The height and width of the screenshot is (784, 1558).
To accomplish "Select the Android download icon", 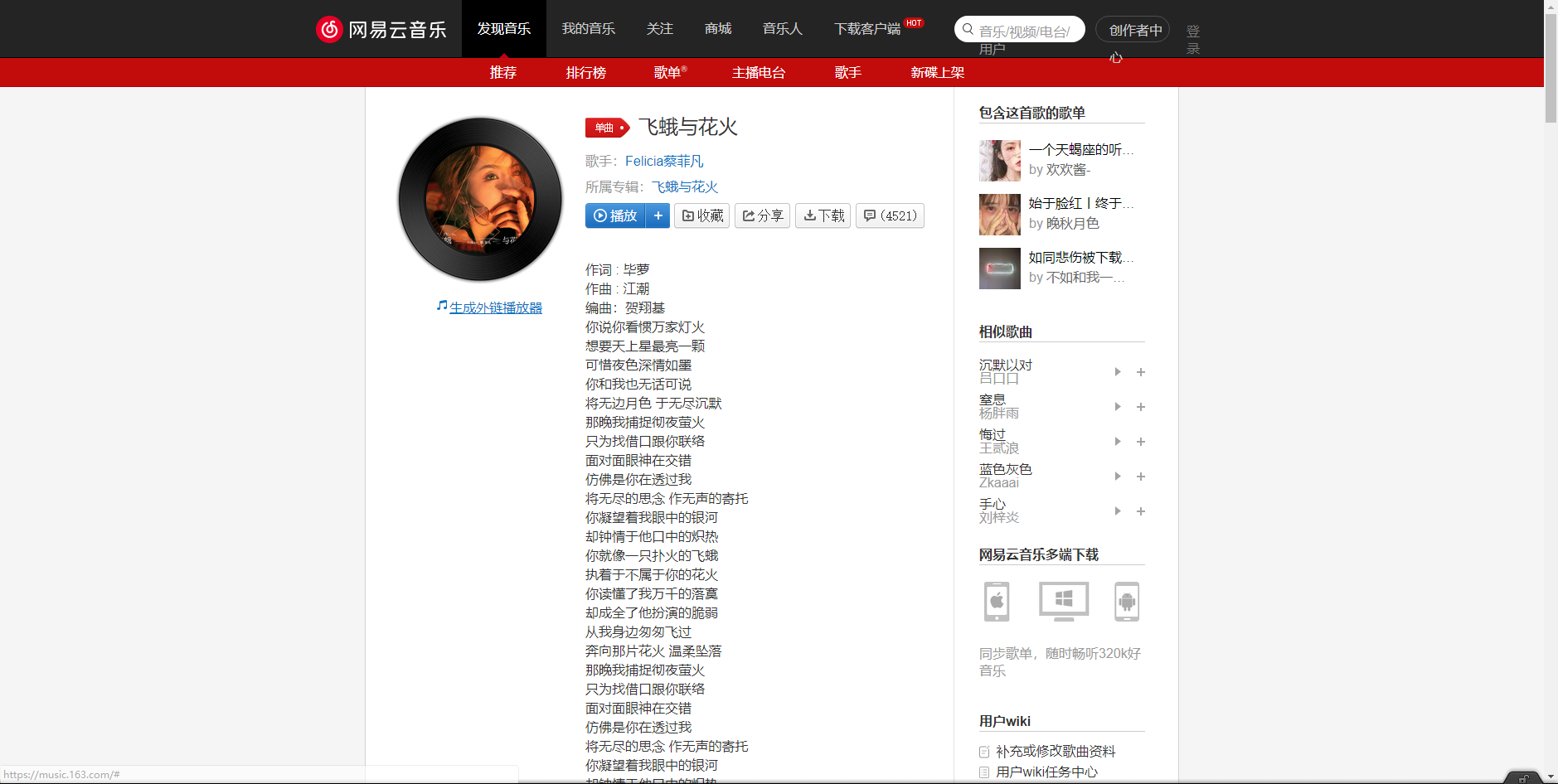I will tap(1128, 602).
